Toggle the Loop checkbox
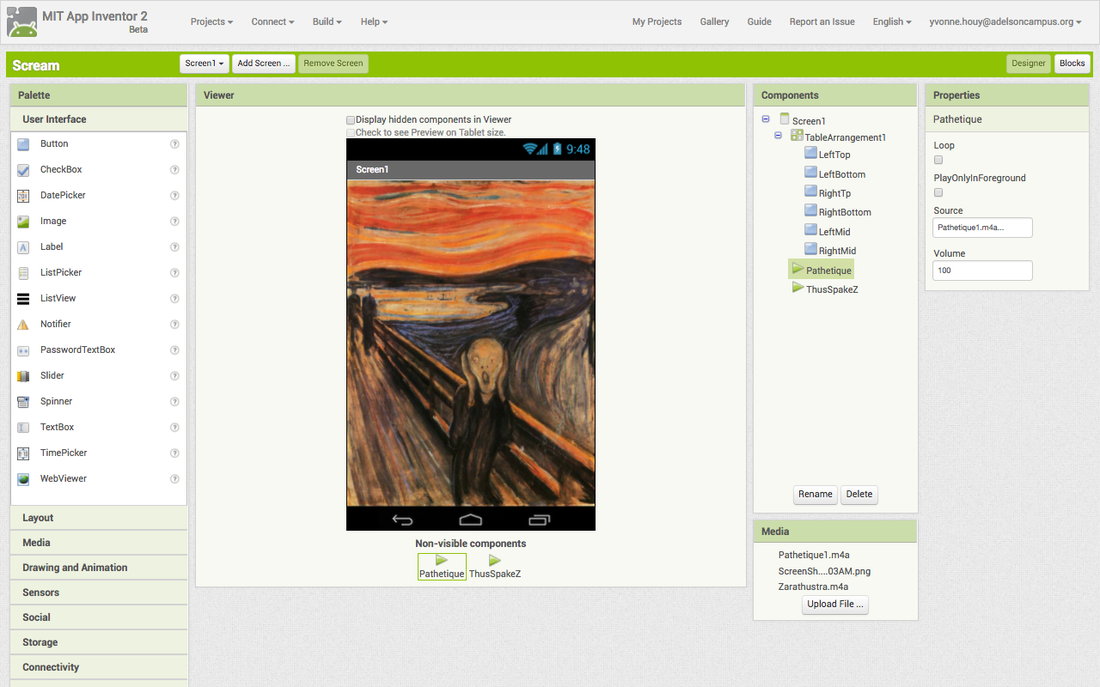1100x687 pixels. [x=938, y=160]
